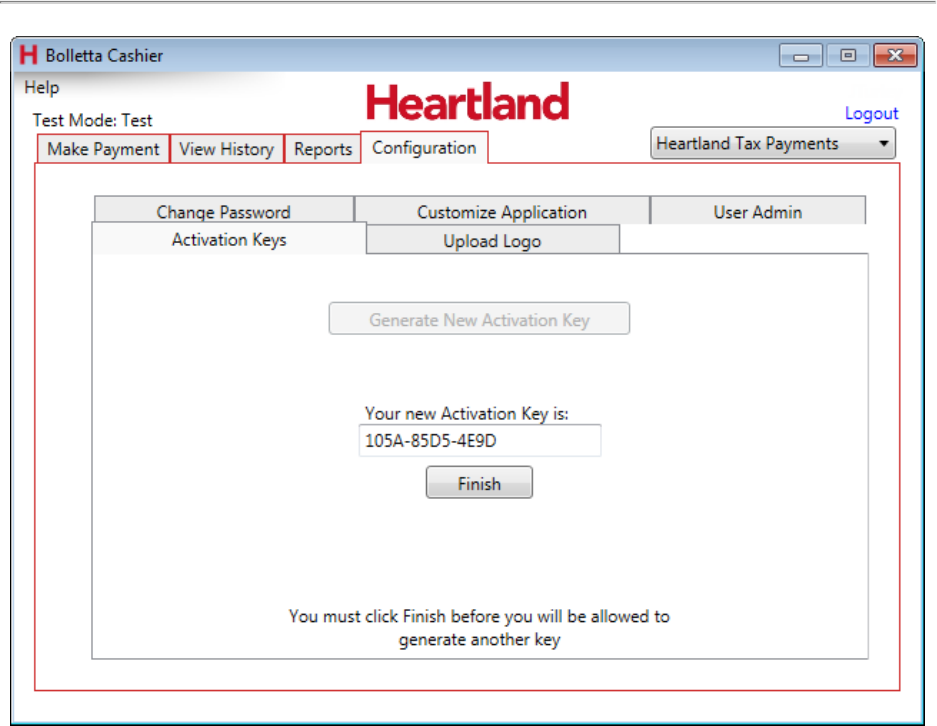The width and height of the screenshot is (937, 726).
Task: Click 'You must click Finish' notice text
Action: pyautogui.click(x=479, y=627)
